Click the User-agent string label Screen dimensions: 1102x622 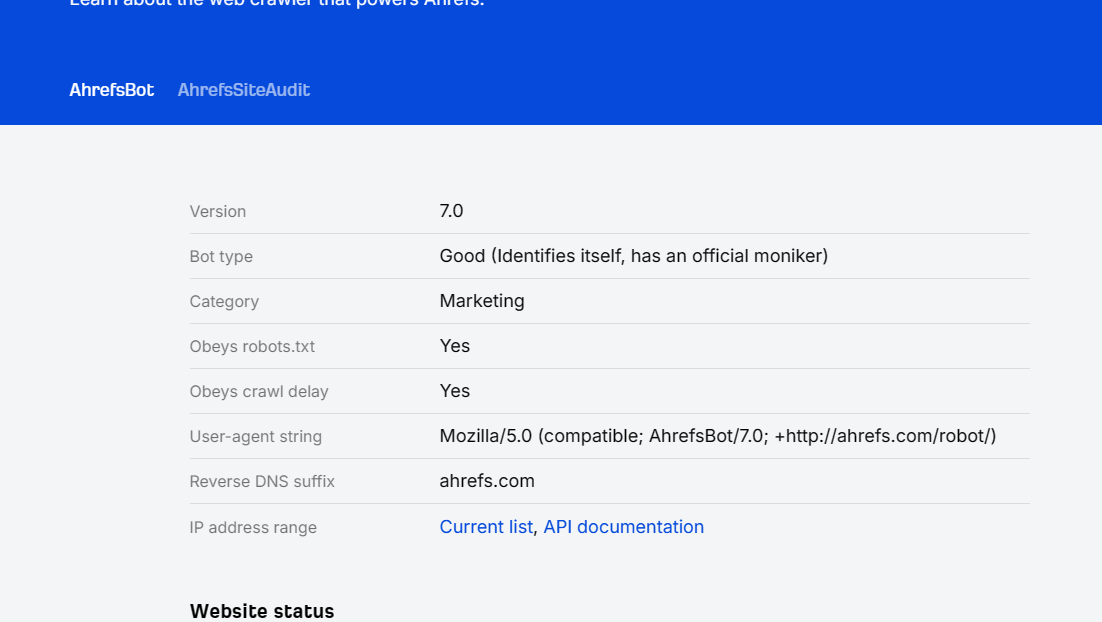[x=256, y=437]
